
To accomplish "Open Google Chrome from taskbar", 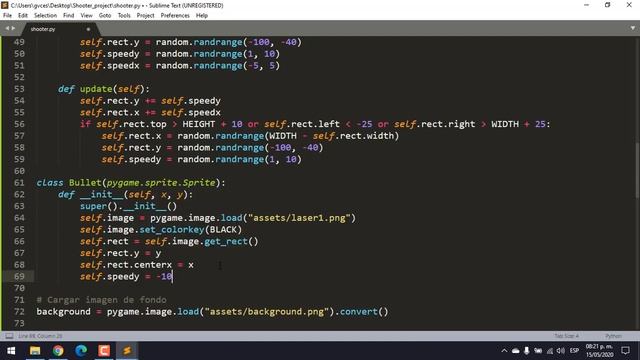I will (58, 351).
